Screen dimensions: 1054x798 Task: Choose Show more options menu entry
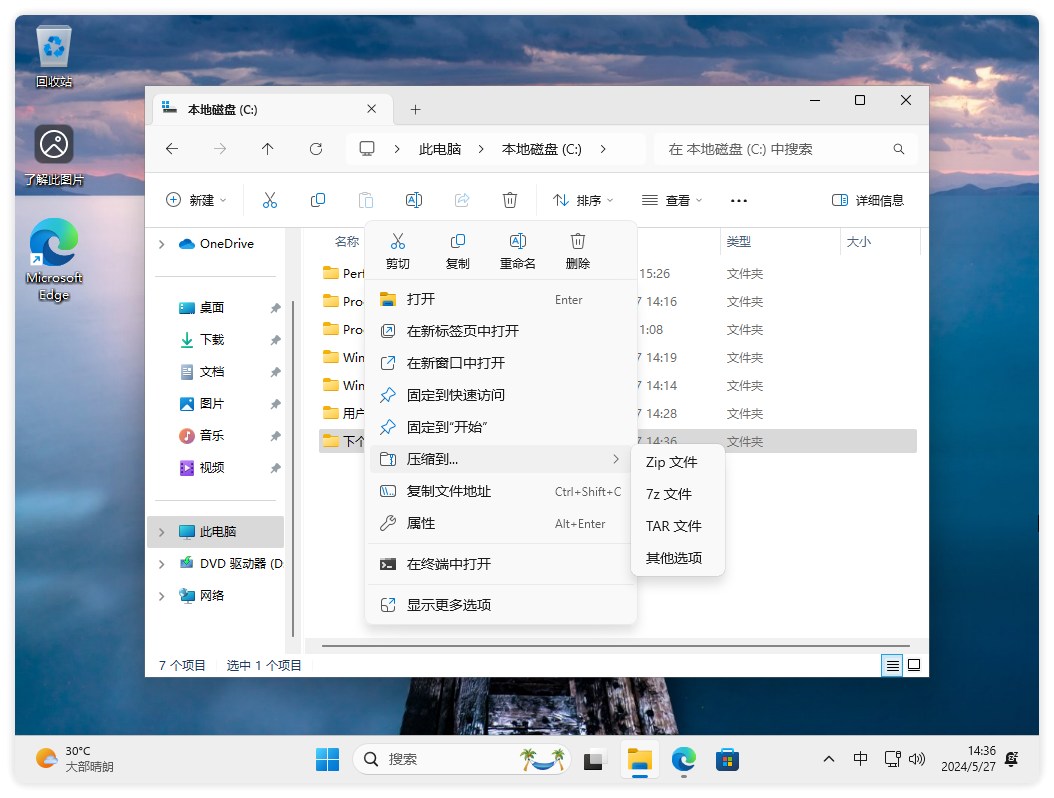coord(449,605)
